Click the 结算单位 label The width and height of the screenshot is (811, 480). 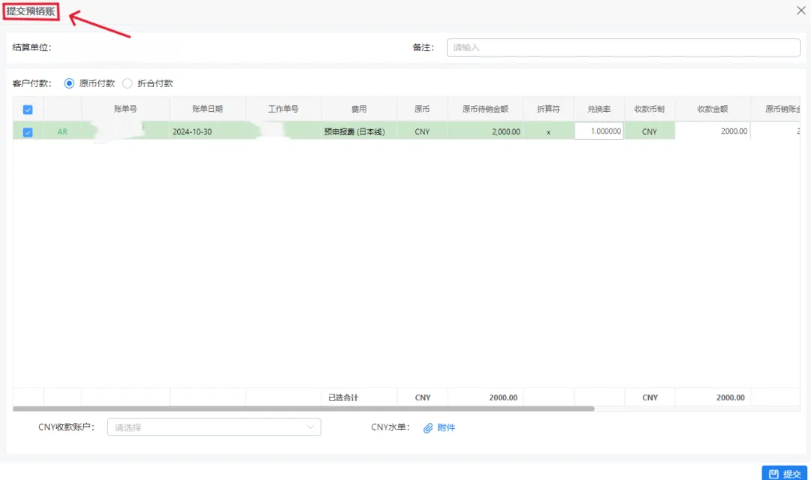pyautogui.click(x=32, y=48)
